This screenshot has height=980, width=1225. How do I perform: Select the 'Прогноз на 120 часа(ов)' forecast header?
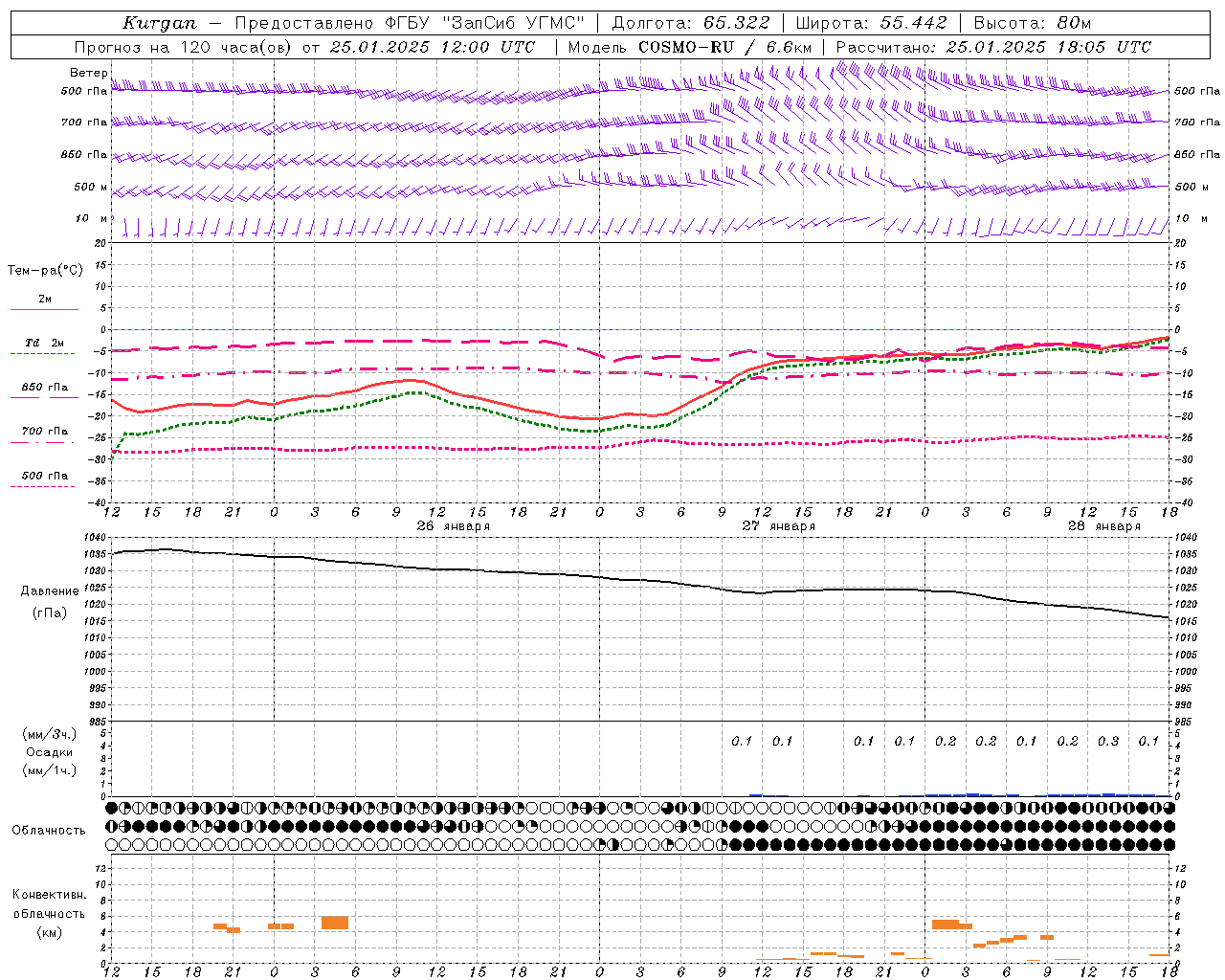183,47
